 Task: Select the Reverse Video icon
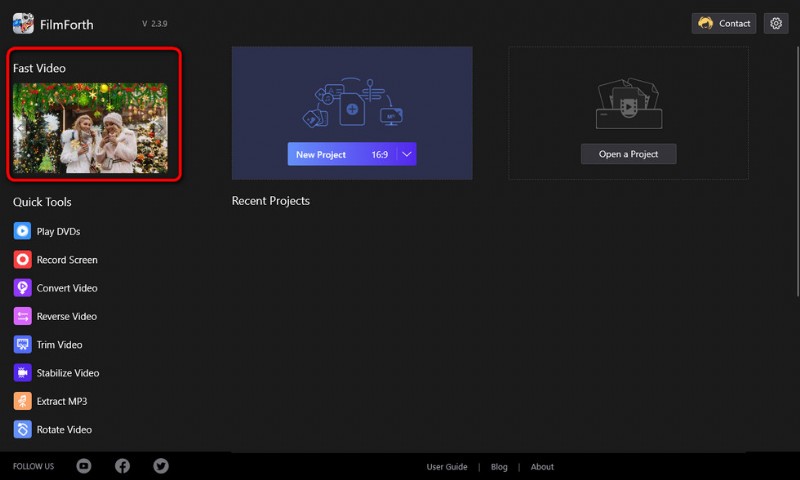22,316
